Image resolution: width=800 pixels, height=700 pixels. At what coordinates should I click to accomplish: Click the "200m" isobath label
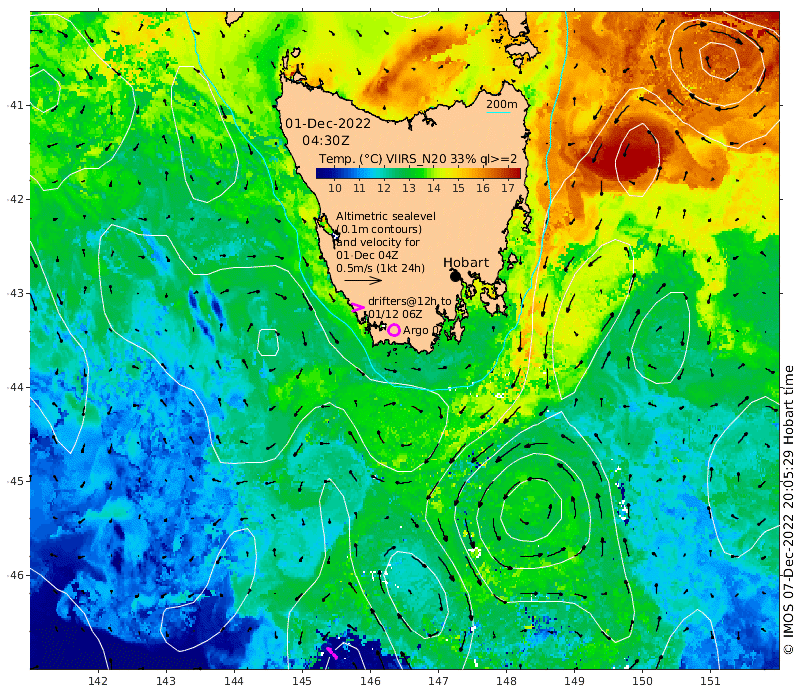click(x=502, y=104)
